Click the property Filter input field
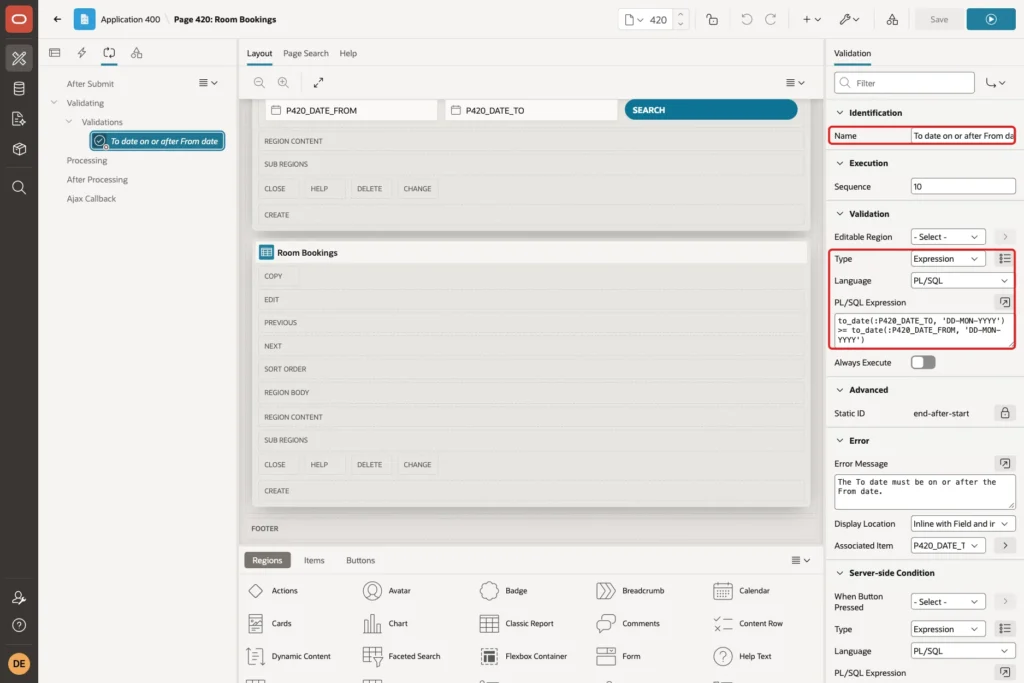This screenshot has width=1024, height=683. click(x=904, y=83)
